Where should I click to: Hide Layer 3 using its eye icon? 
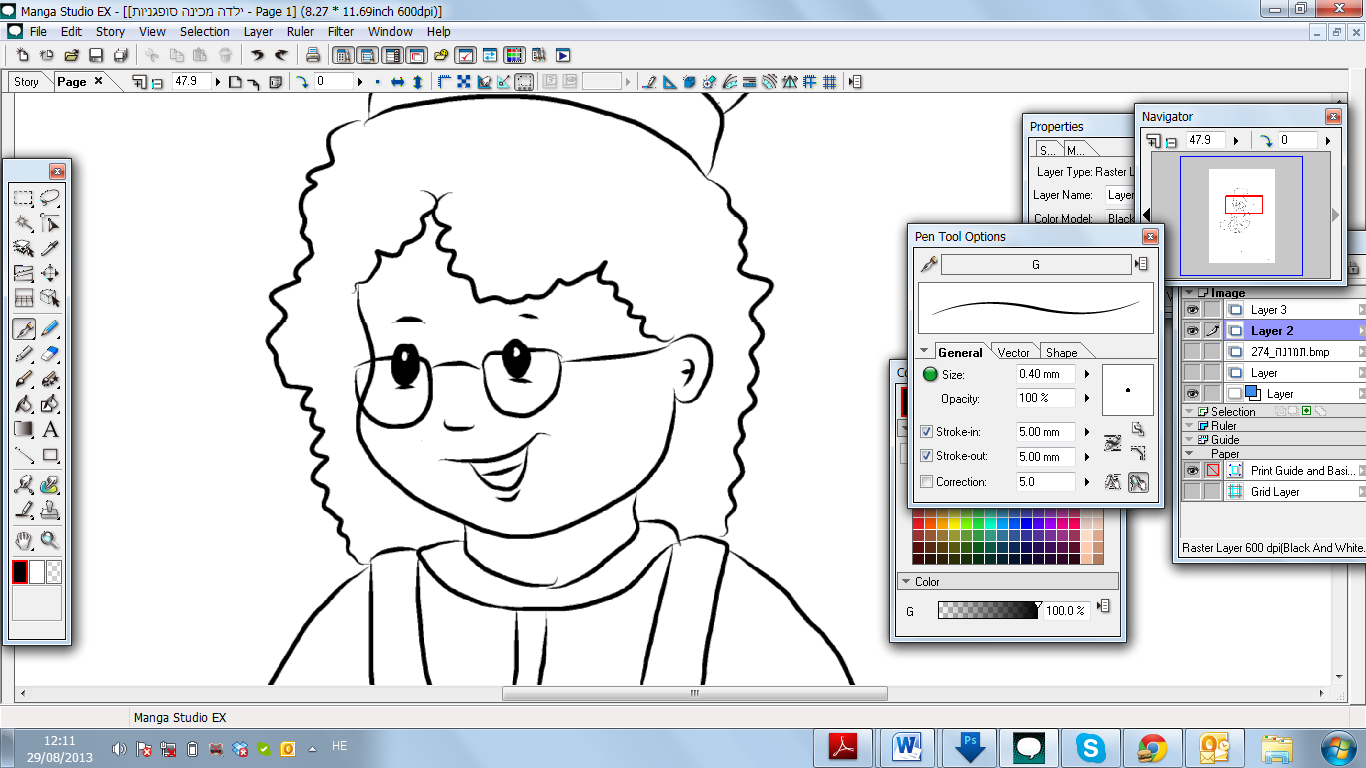[x=1192, y=310]
